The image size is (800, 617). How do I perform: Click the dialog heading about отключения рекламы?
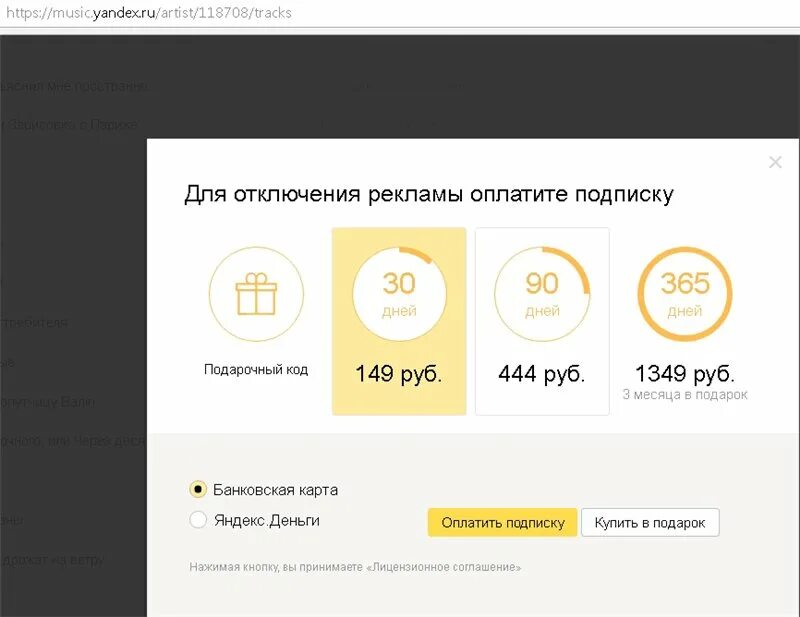(429, 195)
